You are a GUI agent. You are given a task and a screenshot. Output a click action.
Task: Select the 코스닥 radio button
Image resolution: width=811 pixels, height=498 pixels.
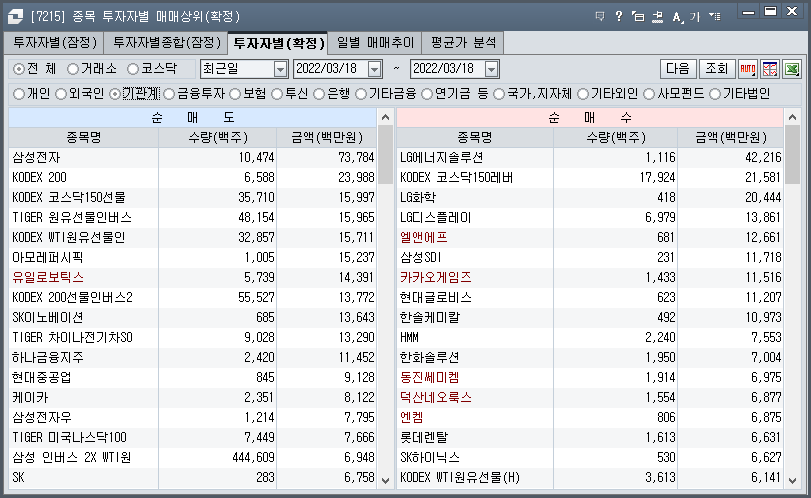(x=133, y=69)
